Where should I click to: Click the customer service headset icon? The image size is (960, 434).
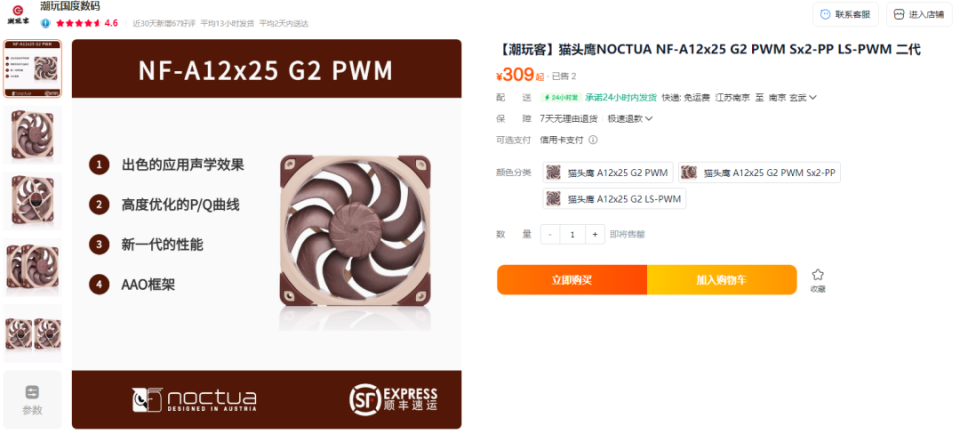click(825, 15)
